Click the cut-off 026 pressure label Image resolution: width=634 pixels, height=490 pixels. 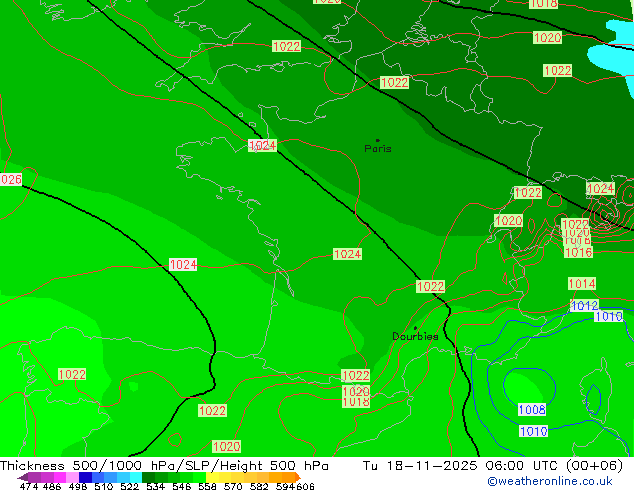(11, 180)
